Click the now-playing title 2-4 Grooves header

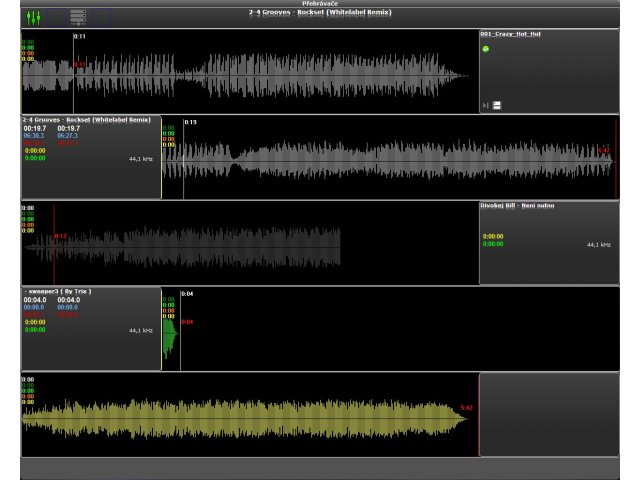[x=320, y=13]
